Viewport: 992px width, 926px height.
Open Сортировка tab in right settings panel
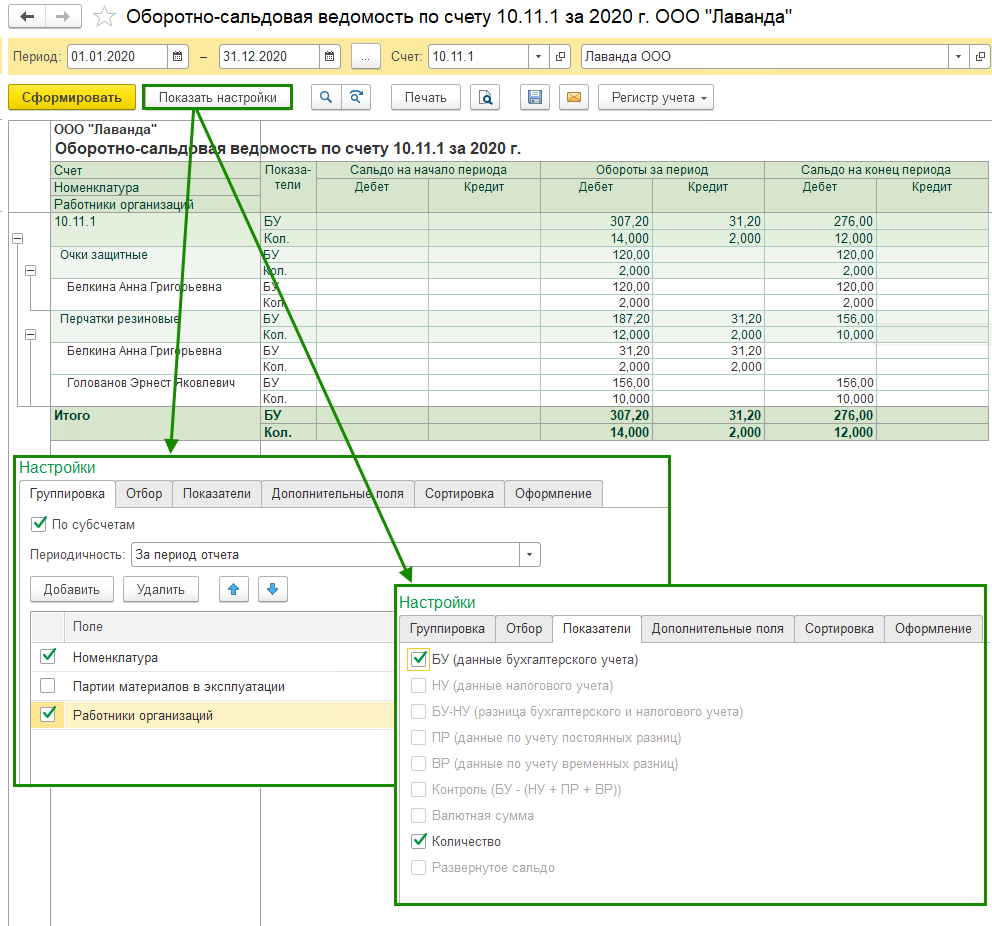[839, 629]
